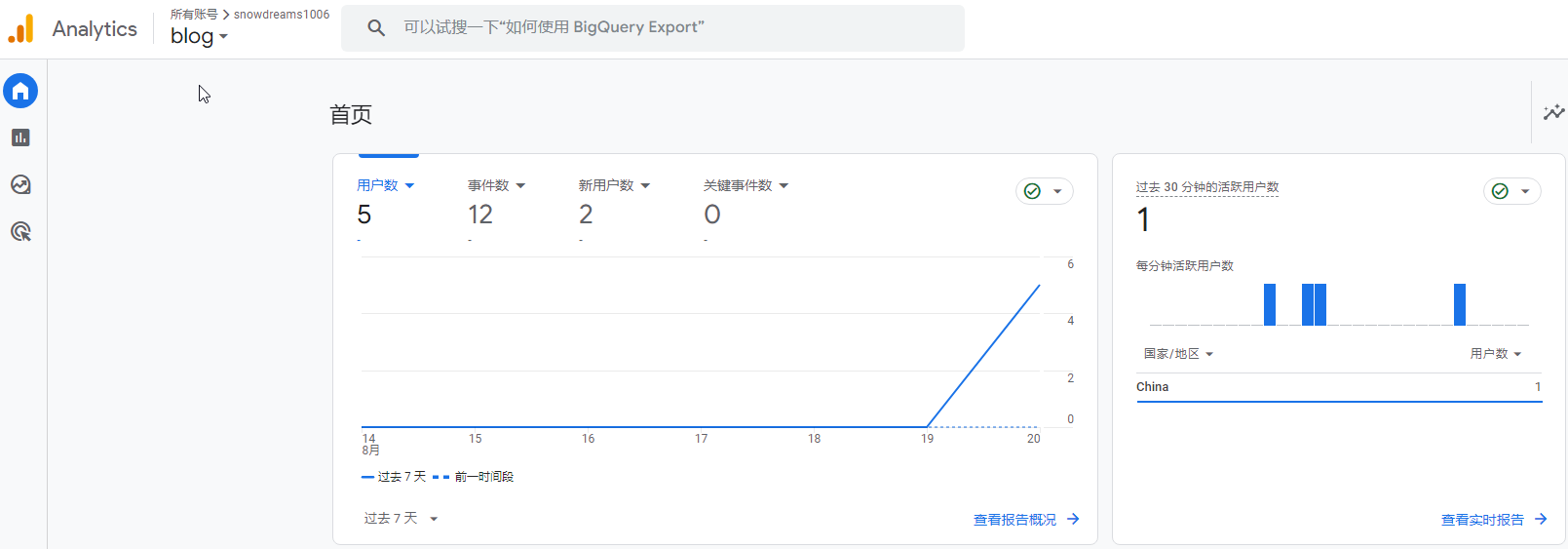Screen dimensions: 1568x549
Task: Open the 查看实时报告 link
Action: (x=1482, y=520)
